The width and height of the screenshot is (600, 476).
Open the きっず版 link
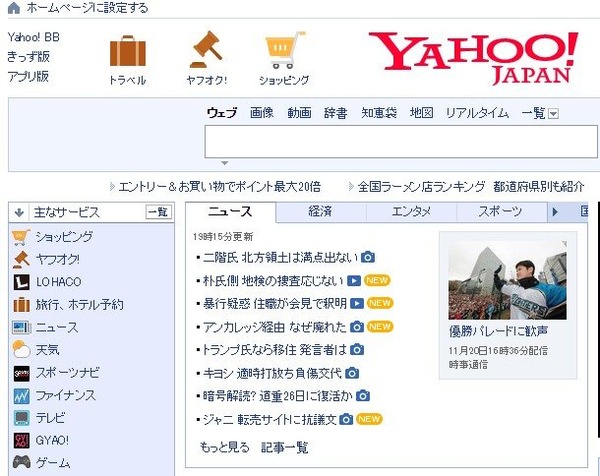[29, 57]
